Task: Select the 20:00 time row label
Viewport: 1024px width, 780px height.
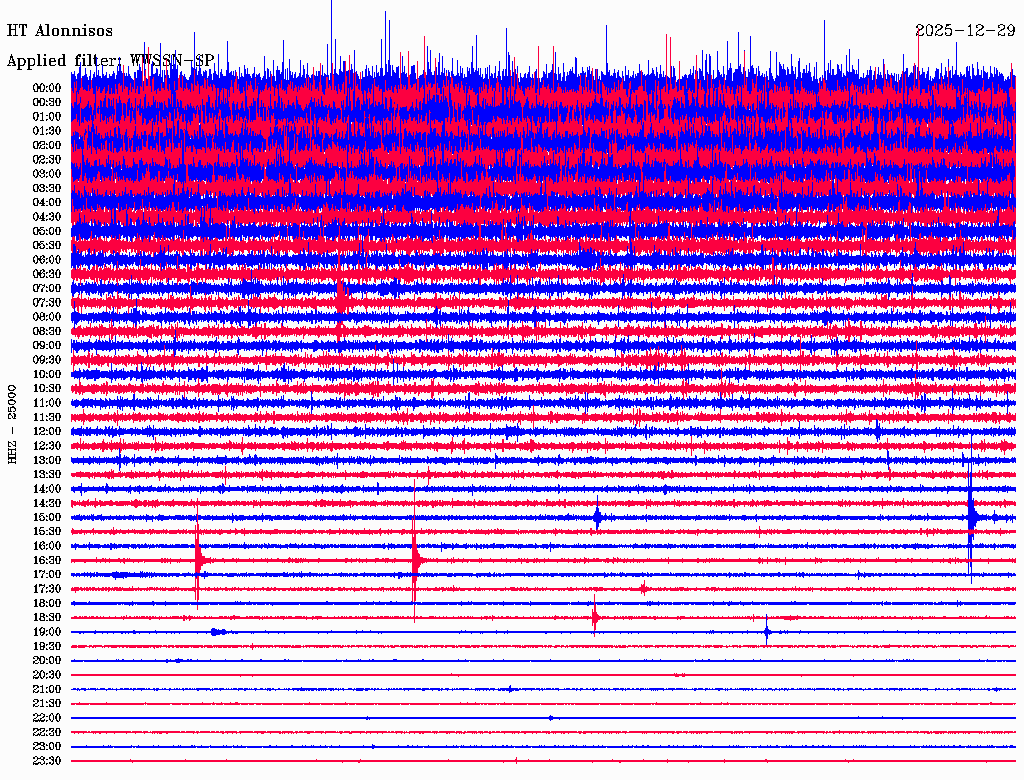Action: coord(47,661)
